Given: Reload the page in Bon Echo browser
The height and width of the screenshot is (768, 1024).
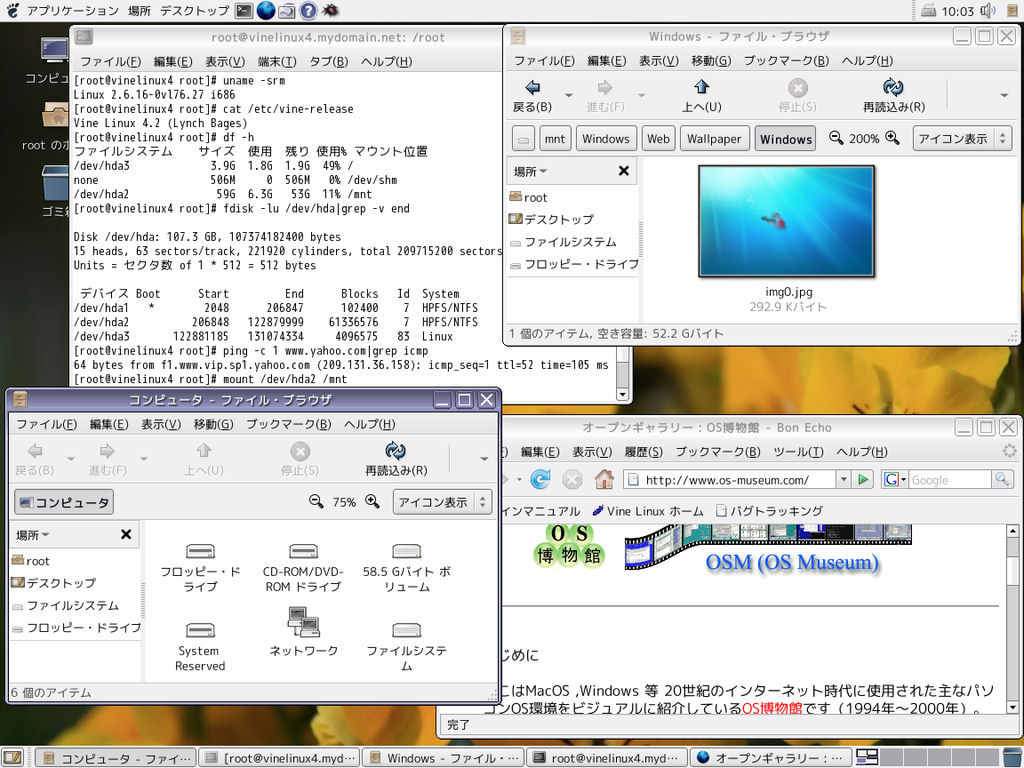Looking at the screenshot, I should [x=540, y=480].
